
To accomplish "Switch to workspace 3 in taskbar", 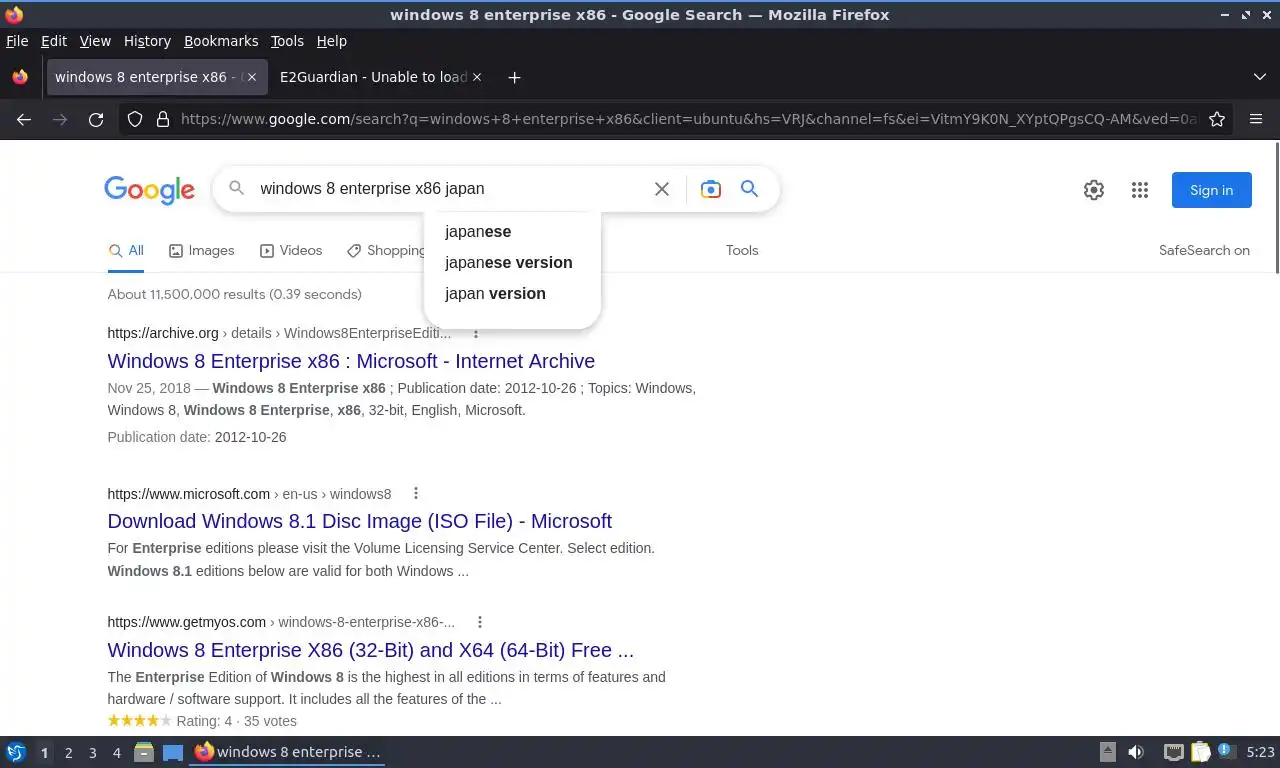I will pos(92,753).
